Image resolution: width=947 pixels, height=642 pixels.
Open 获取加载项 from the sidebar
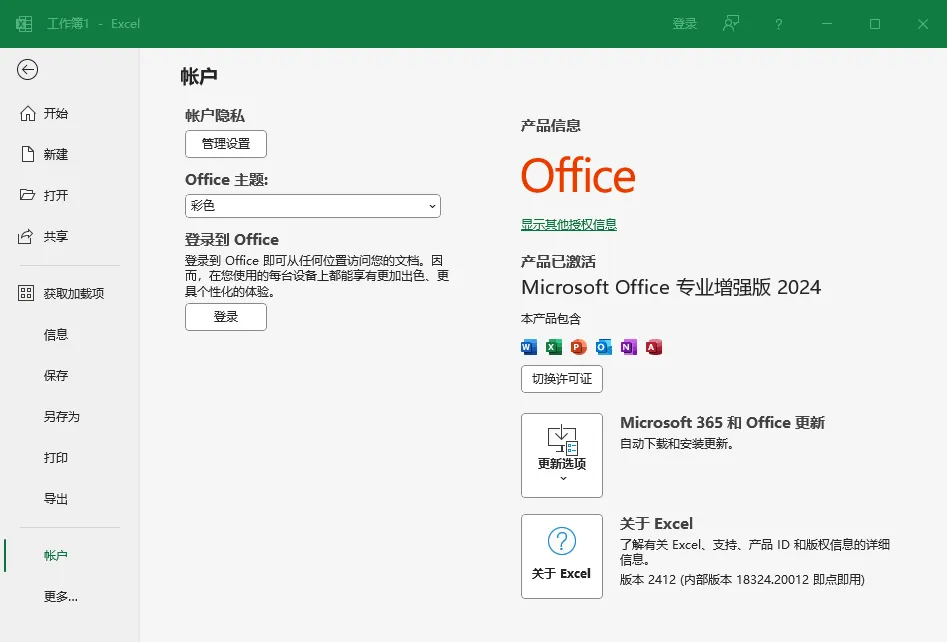[73, 294]
